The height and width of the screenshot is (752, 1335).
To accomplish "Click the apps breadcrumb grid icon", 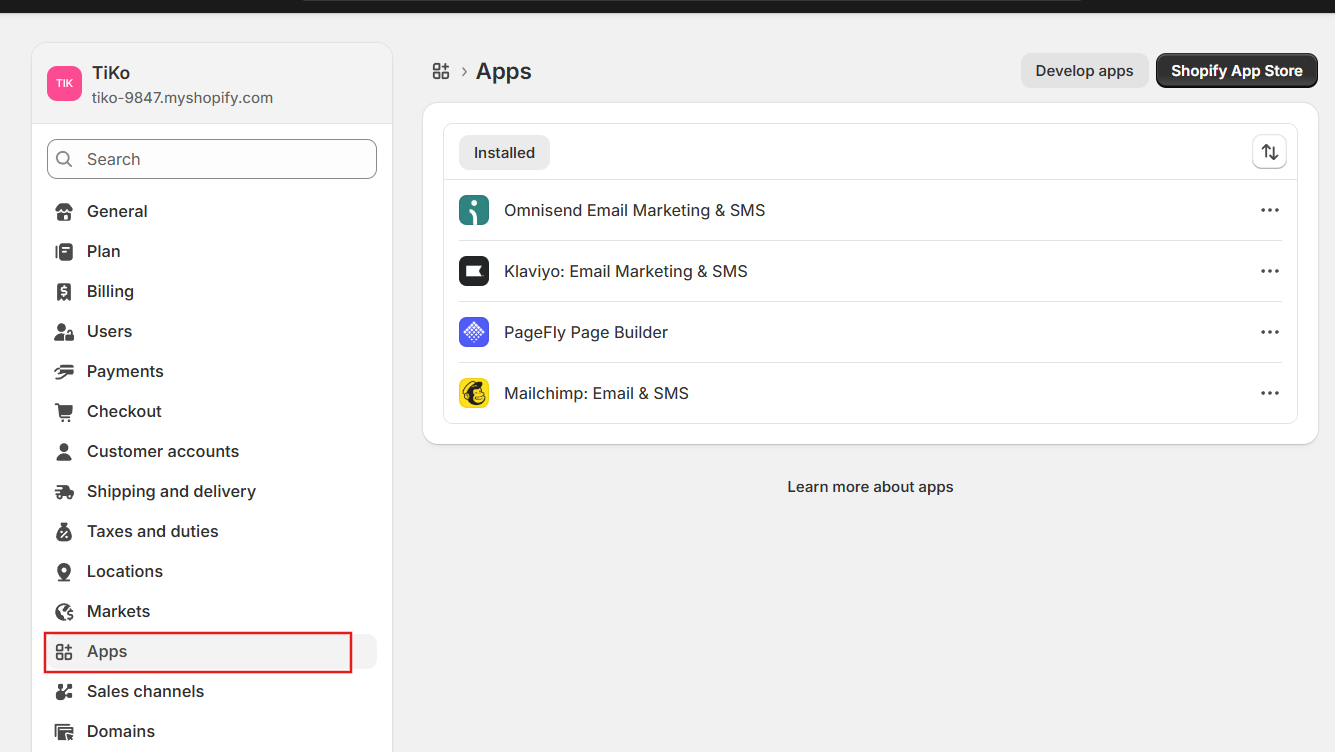I will [441, 71].
